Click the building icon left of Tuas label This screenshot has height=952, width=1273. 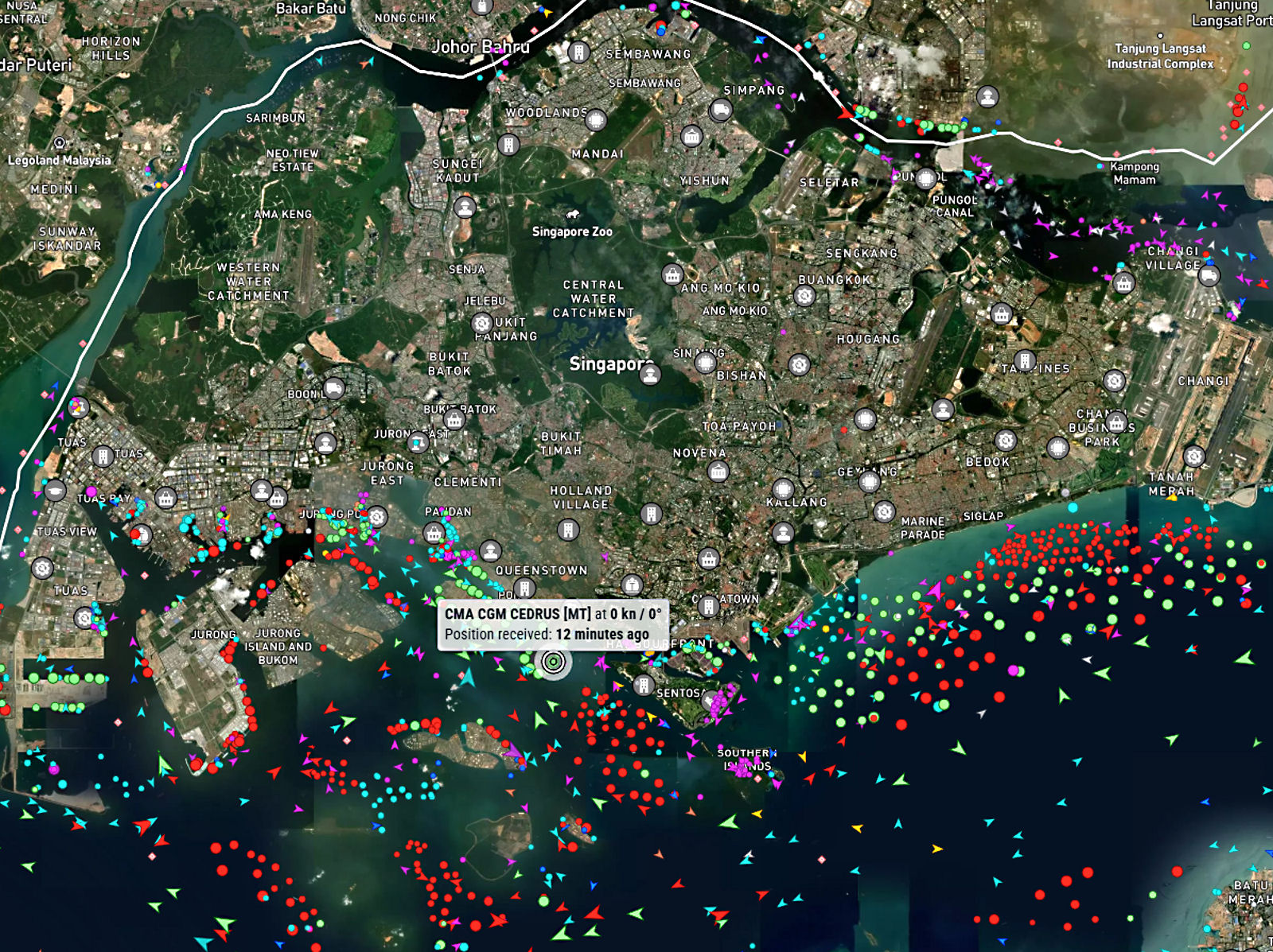tap(103, 457)
